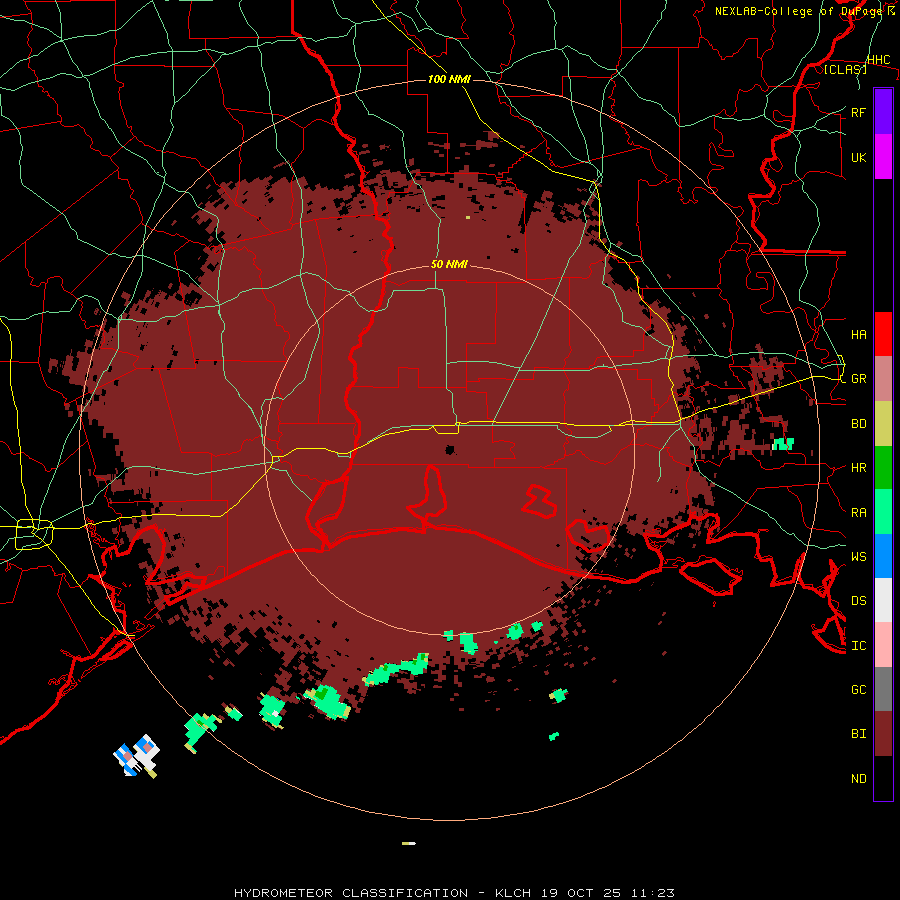Click the [CLAS] label

pos(845,69)
